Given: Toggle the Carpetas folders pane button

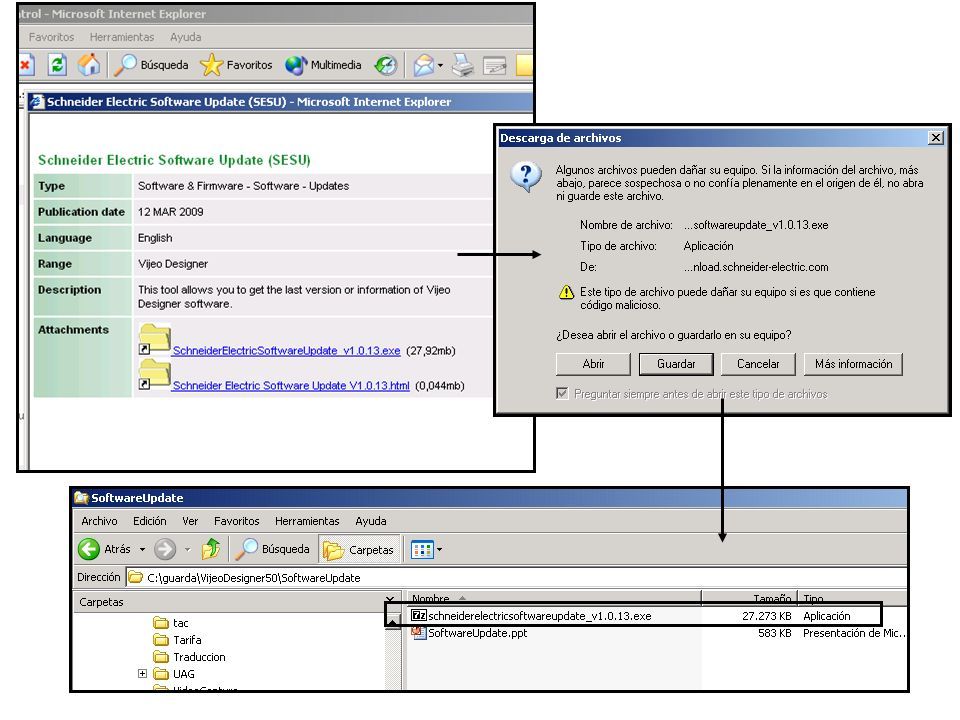Looking at the screenshot, I should click(359, 550).
